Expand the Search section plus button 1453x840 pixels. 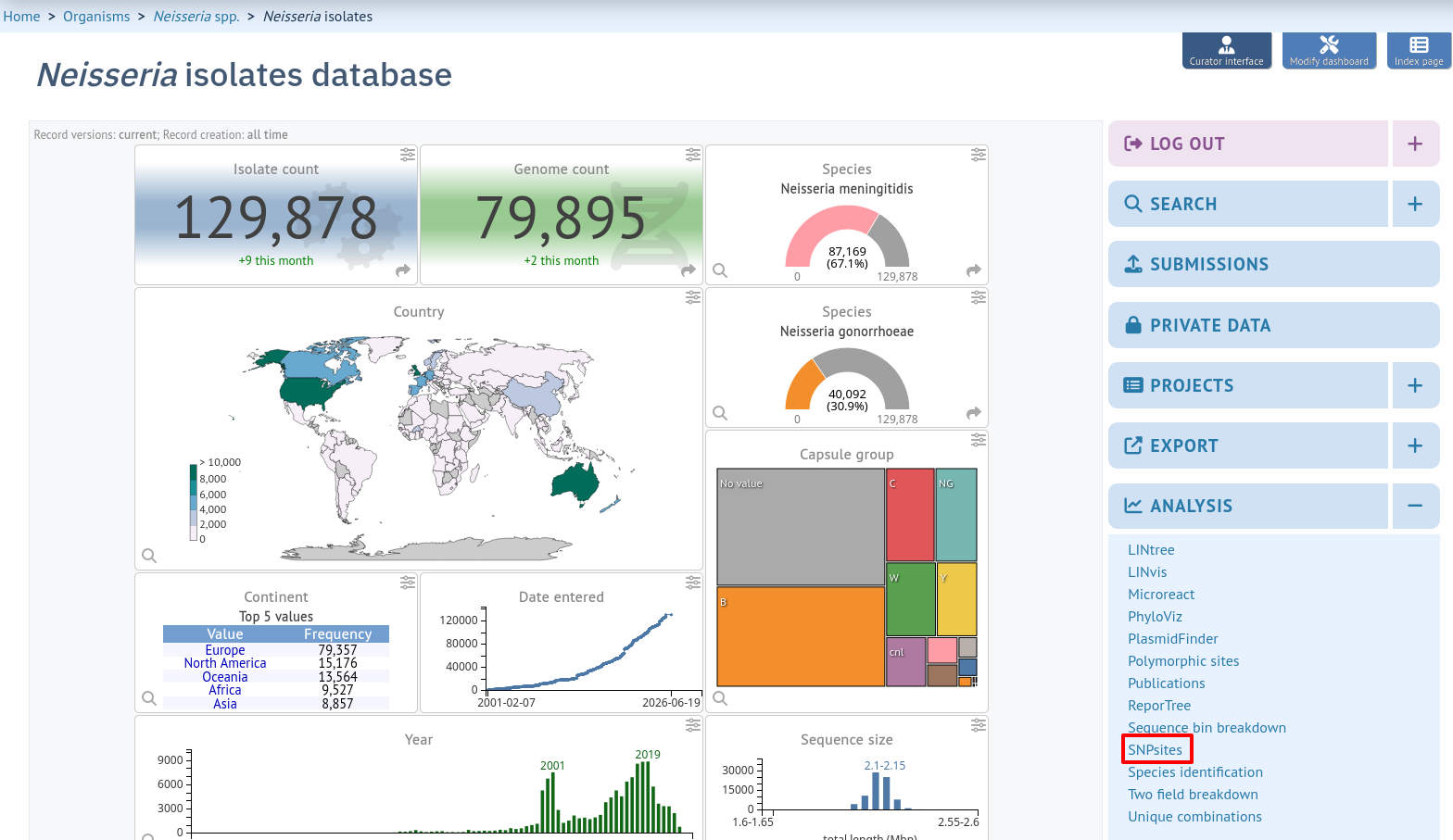click(1415, 204)
